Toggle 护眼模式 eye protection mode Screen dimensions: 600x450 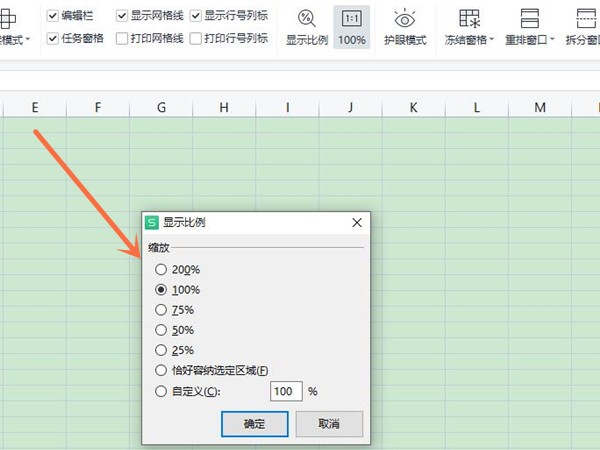point(405,18)
